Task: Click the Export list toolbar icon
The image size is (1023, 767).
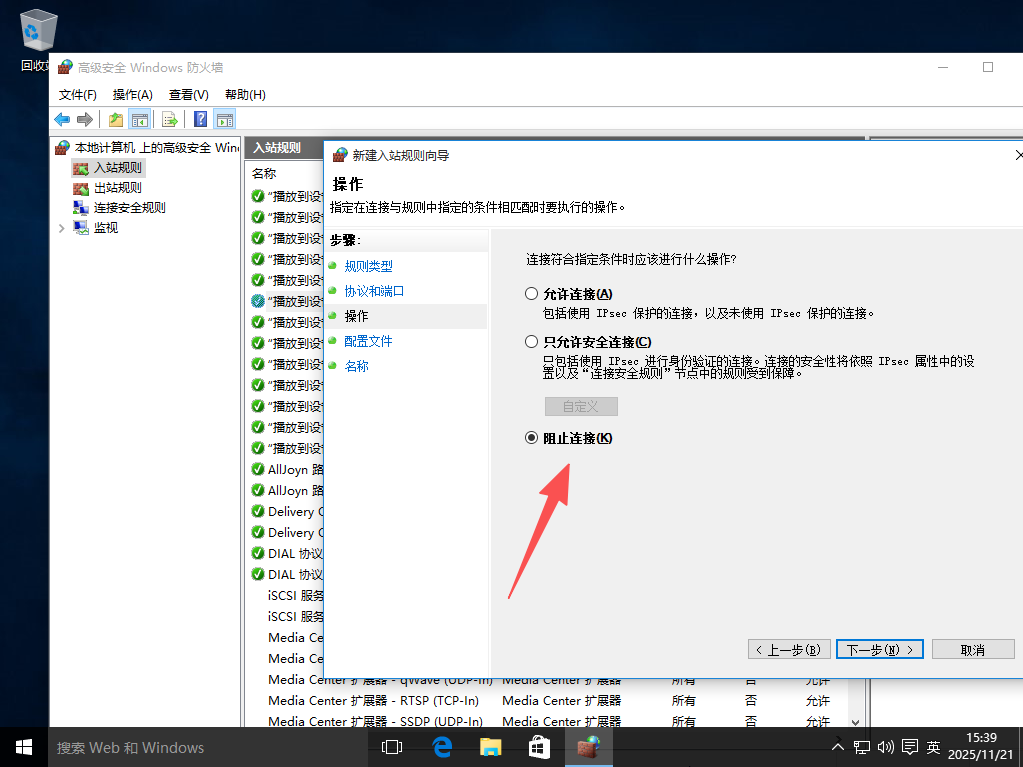Action: [x=170, y=119]
